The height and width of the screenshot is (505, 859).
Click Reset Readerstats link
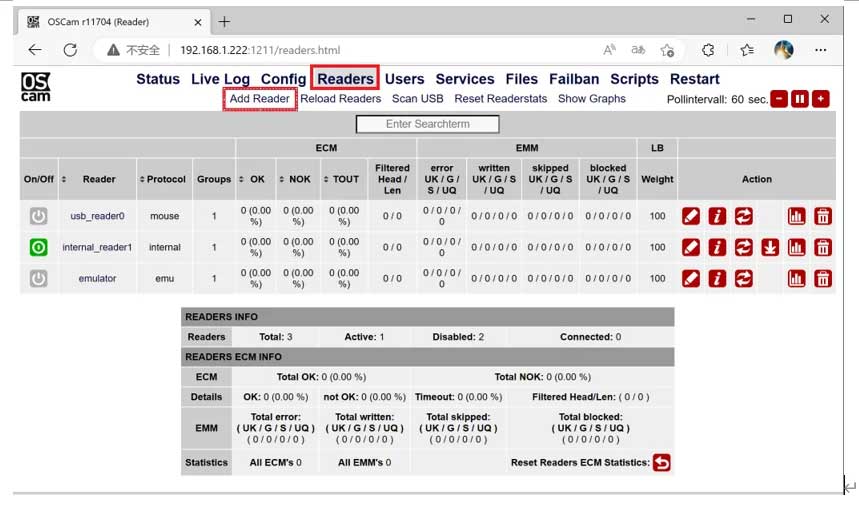(x=501, y=99)
